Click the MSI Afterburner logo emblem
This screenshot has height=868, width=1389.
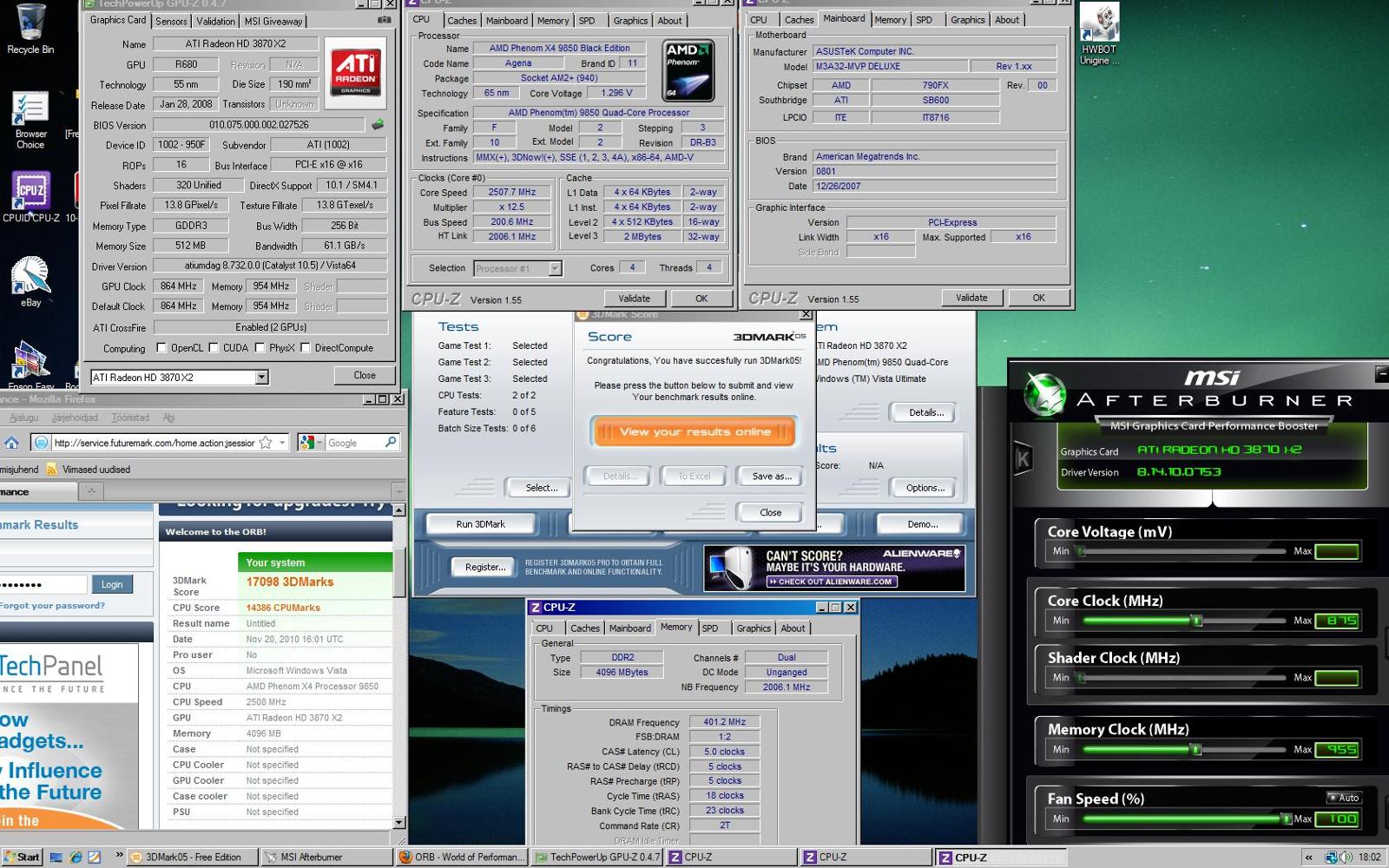(1044, 394)
